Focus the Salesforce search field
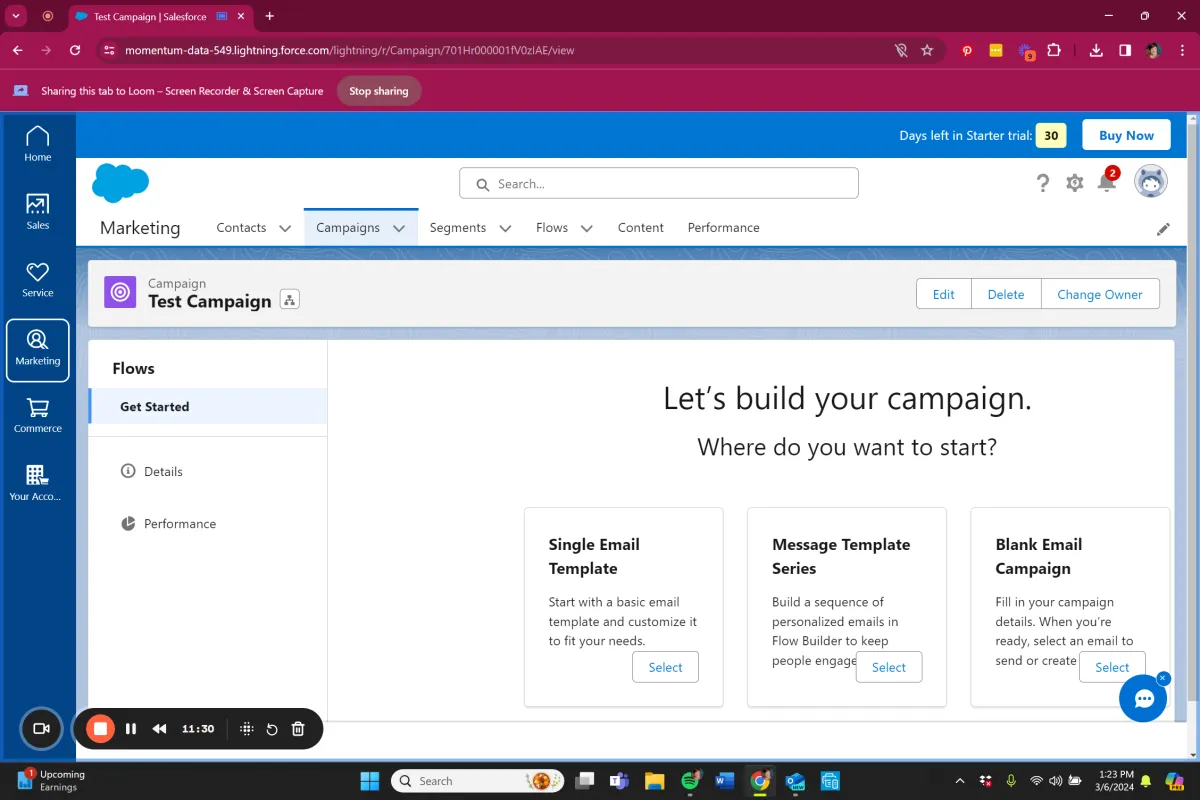Image resolution: width=1200 pixels, height=800 pixels. (x=659, y=183)
